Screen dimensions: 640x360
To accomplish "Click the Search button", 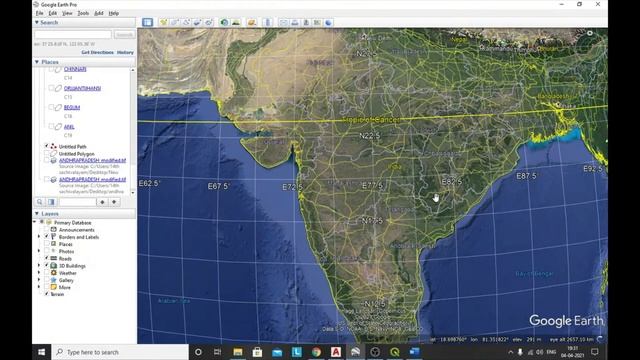I will (x=124, y=35).
